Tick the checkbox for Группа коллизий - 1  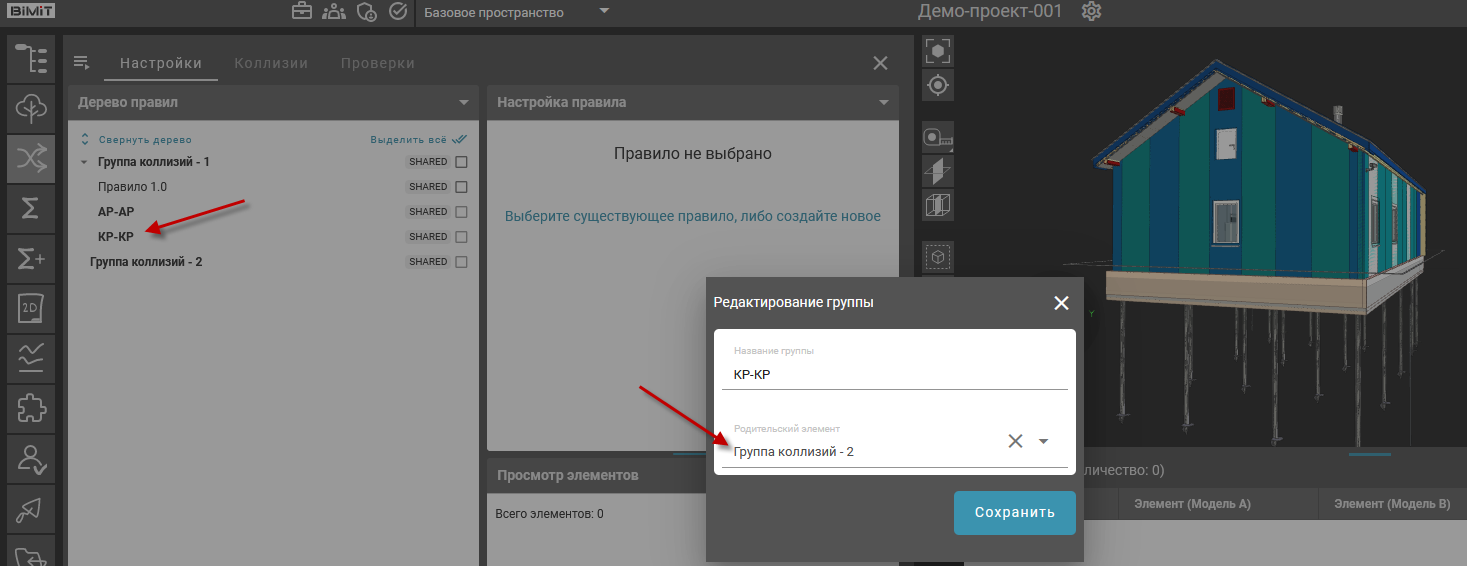pos(461,162)
